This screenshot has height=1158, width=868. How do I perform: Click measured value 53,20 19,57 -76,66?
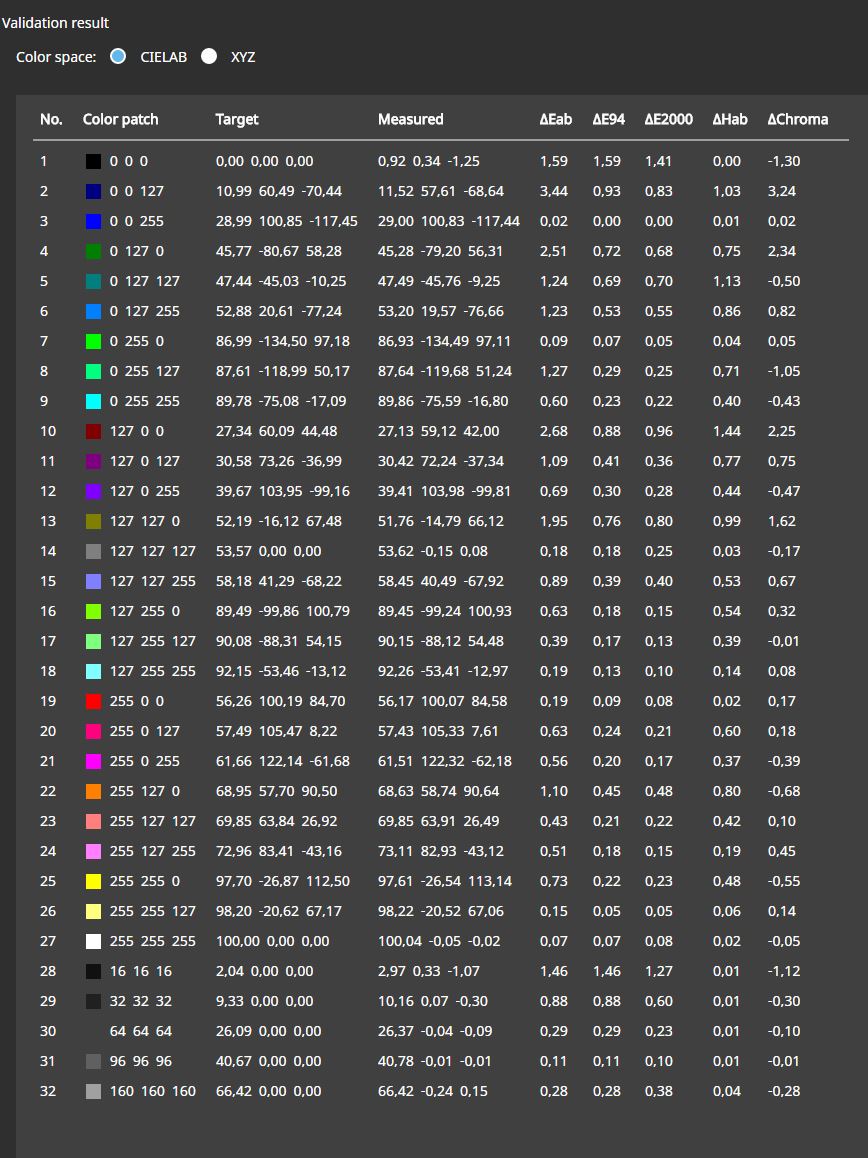click(442, 311)
